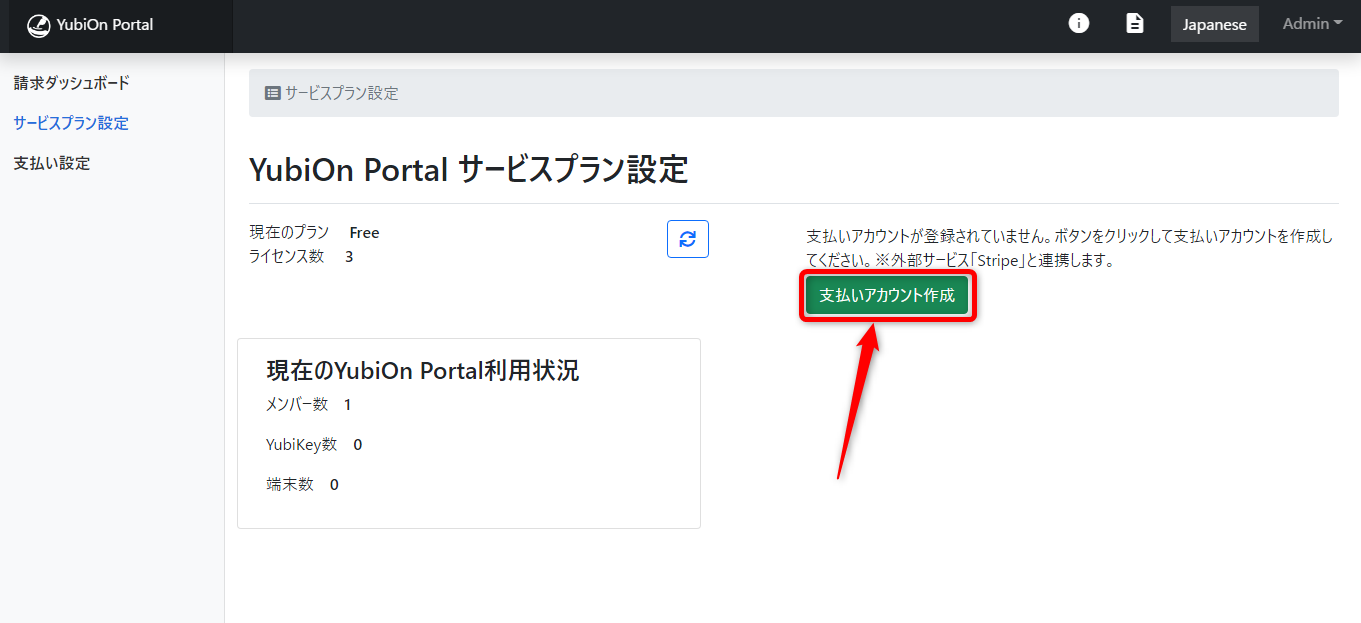Click the 現在のYubiOn Portal利用状況 card title
This screenshot has height=623, width=1361.
point(423,371)
